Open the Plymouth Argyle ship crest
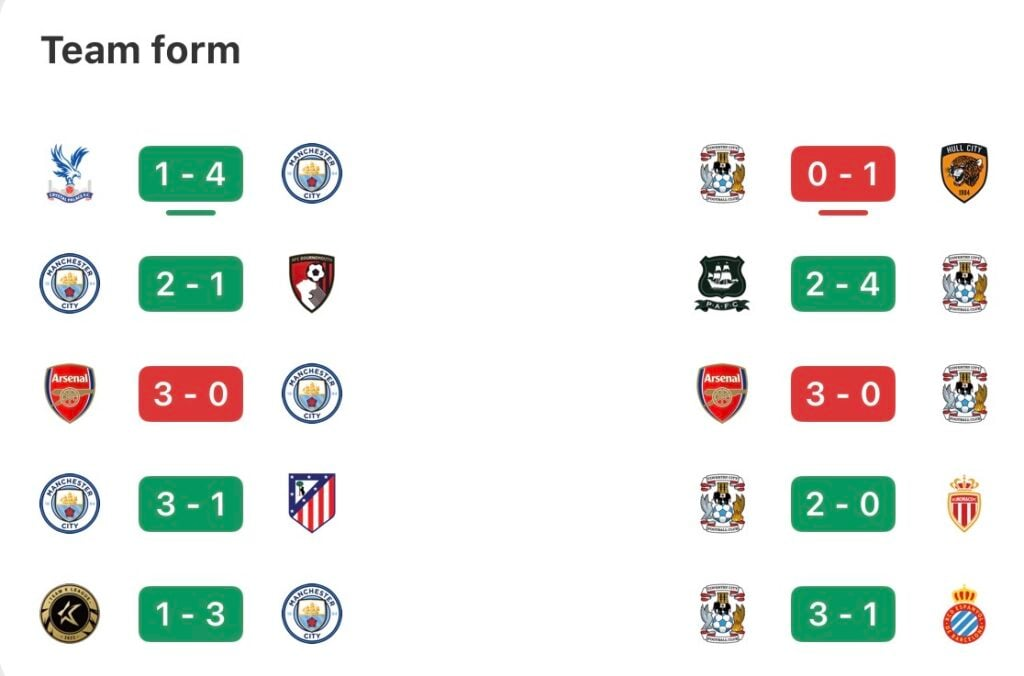 (722, 283)
